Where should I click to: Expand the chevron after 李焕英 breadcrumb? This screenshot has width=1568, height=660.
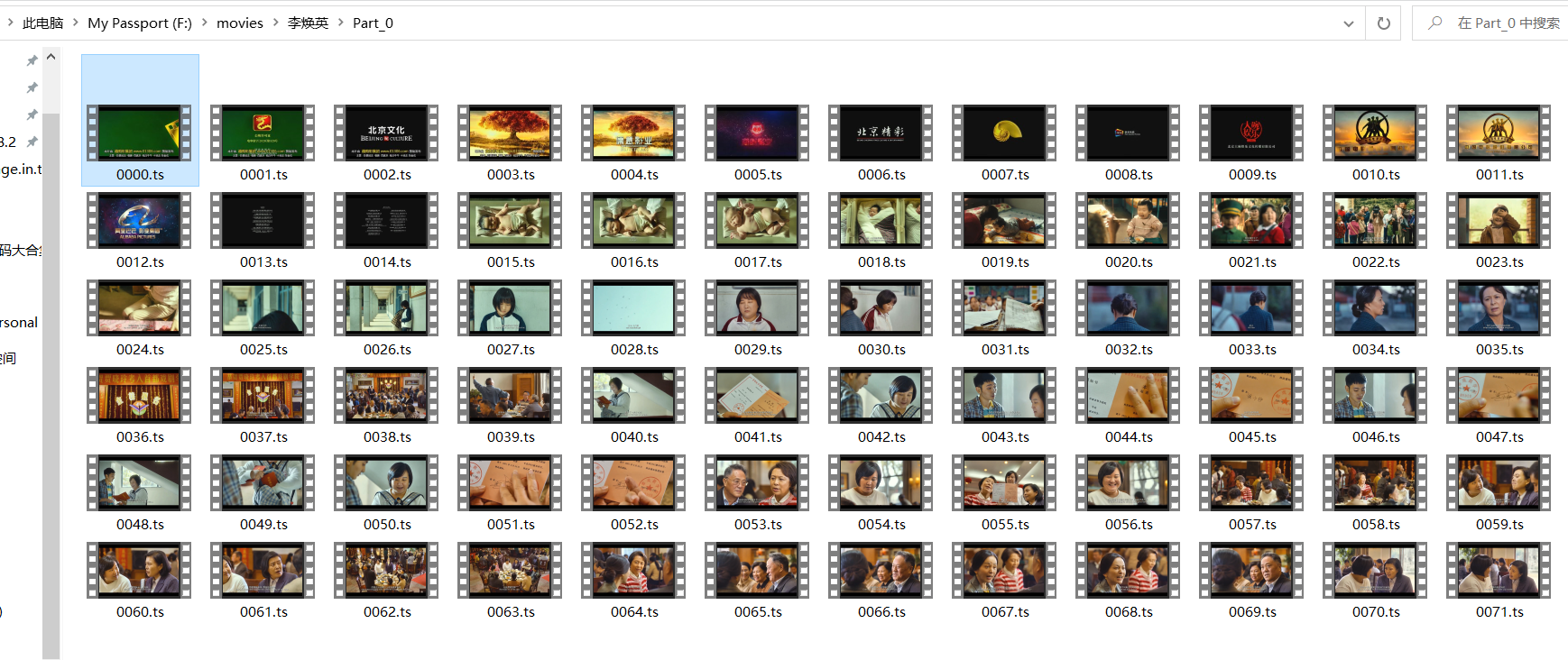click(341, 23)
